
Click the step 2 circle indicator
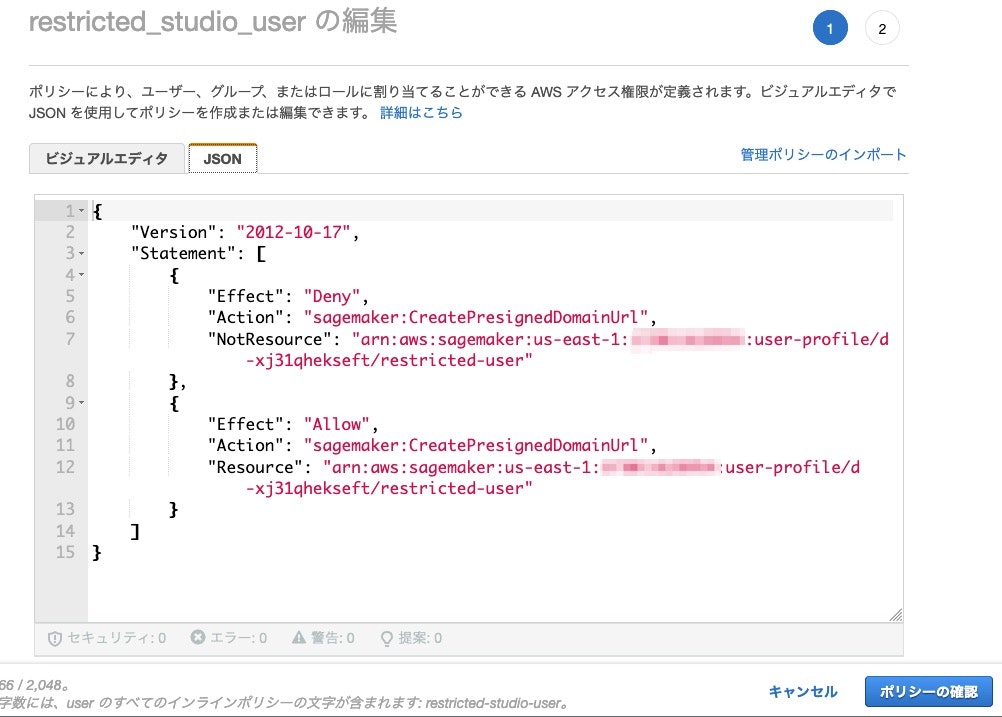pyautogui.click(x=881, y=28)
